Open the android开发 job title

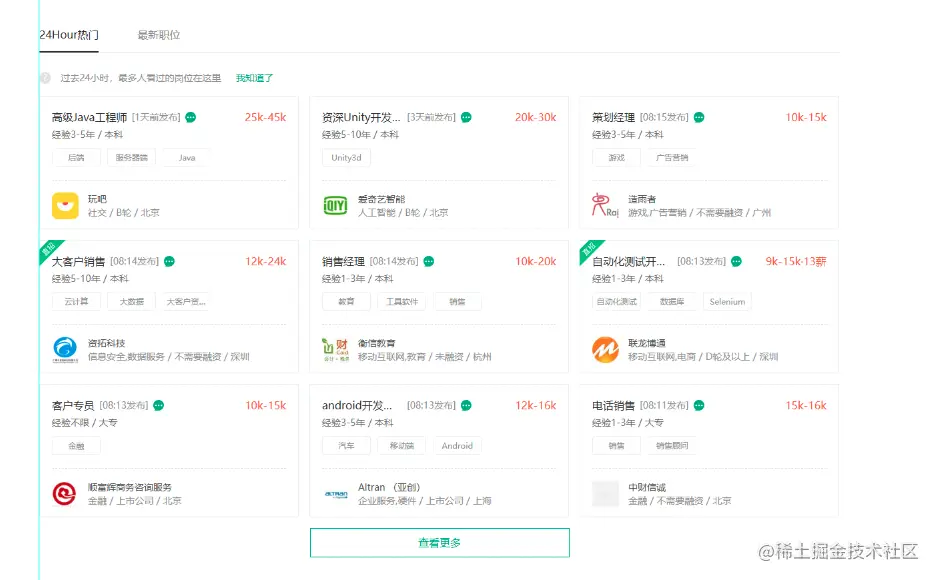tap(357, 405)
